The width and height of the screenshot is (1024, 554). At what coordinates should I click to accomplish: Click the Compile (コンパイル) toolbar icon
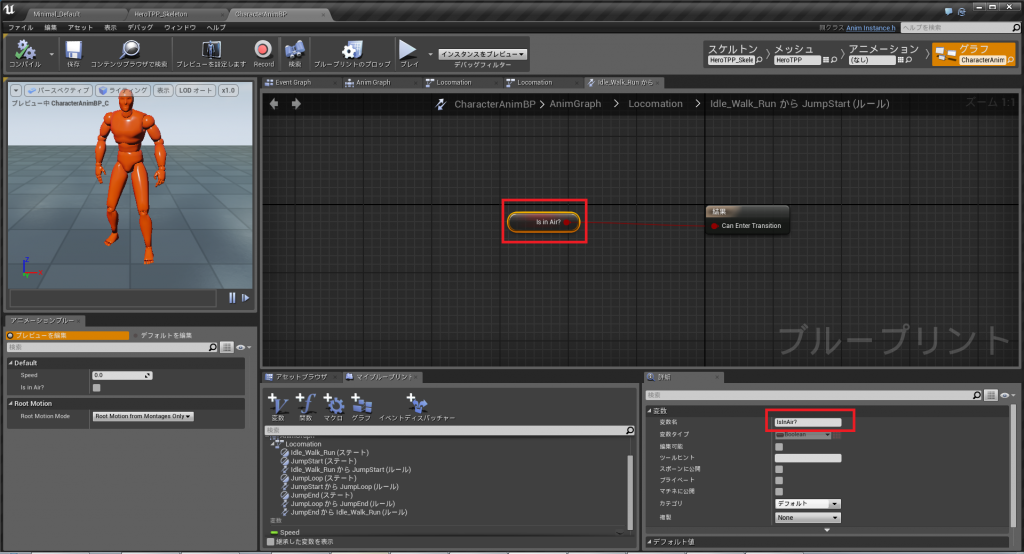click(x=23, y=50)
